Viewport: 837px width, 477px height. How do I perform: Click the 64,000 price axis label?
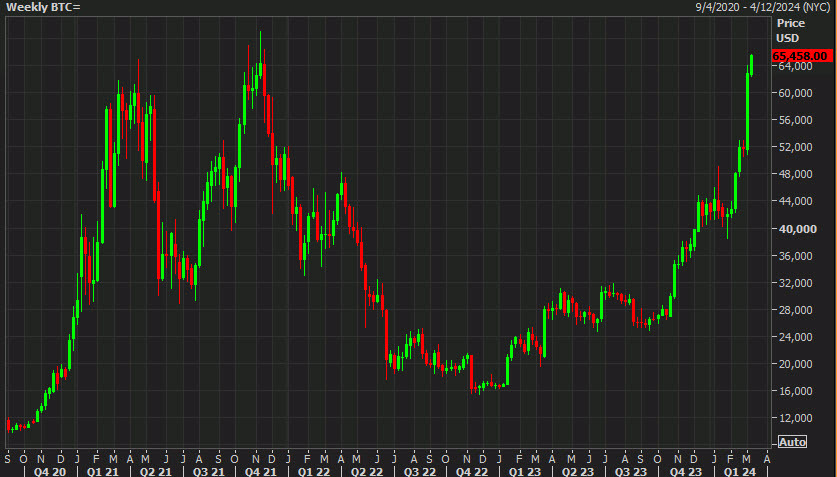[x=795, y=66]
